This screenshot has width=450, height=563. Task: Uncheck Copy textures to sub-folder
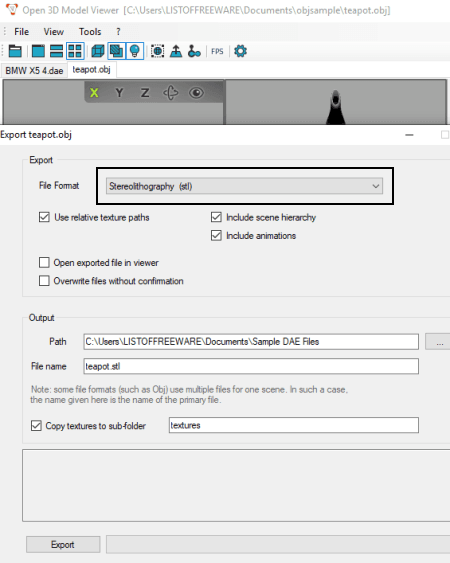[x=36, y=426]
